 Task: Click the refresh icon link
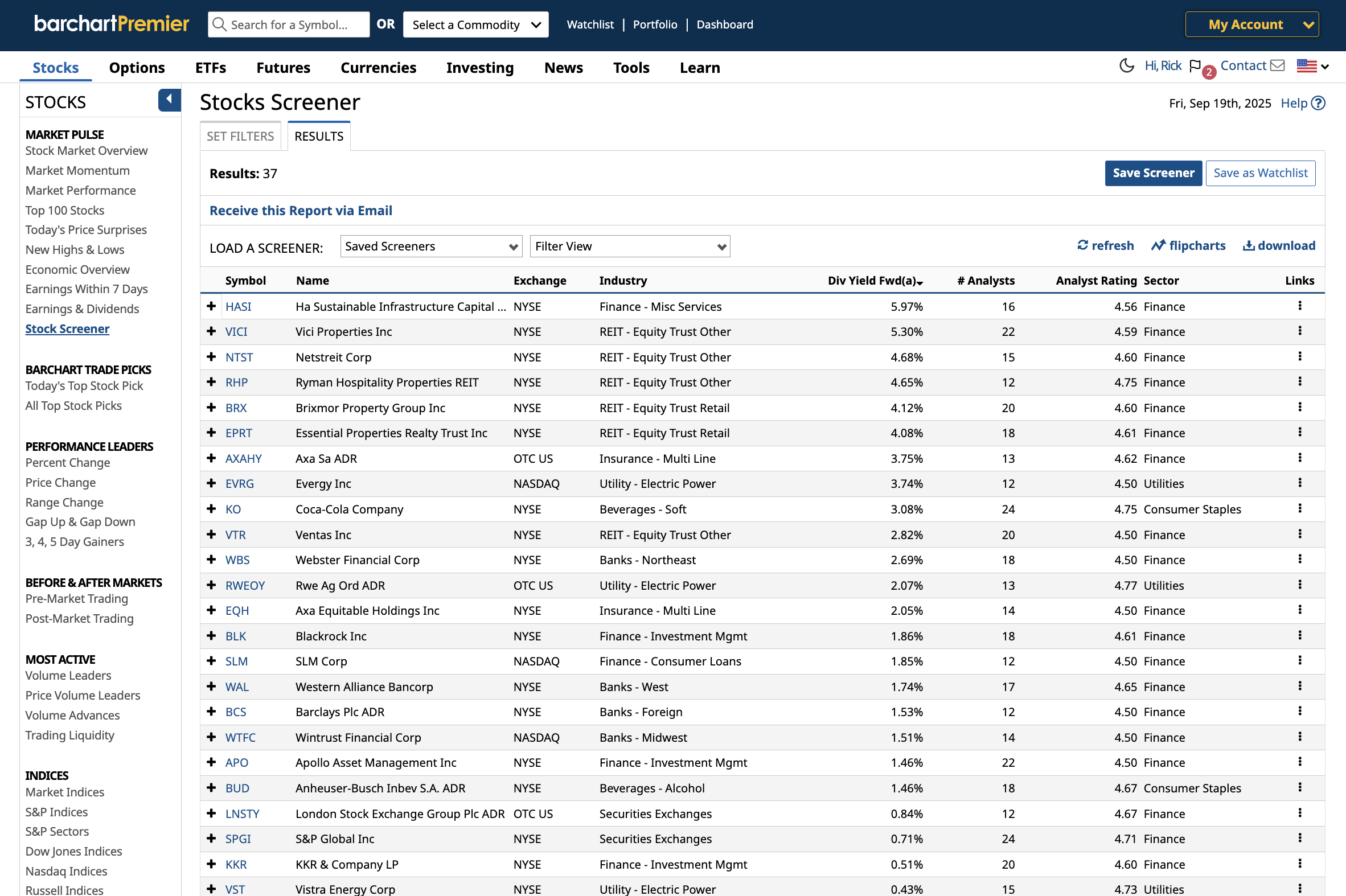1105,246
